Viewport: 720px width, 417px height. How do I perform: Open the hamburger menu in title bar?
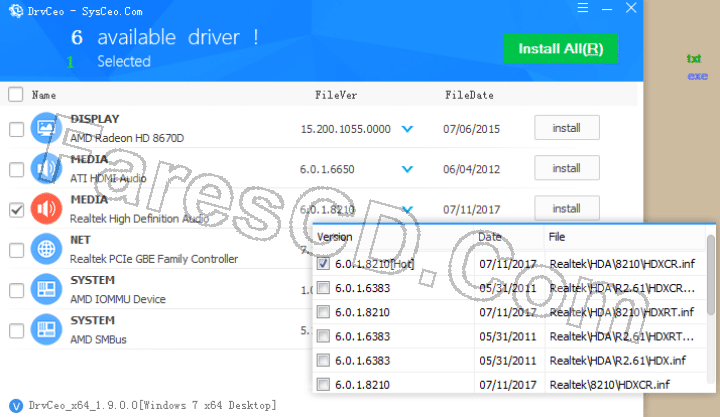583,8
